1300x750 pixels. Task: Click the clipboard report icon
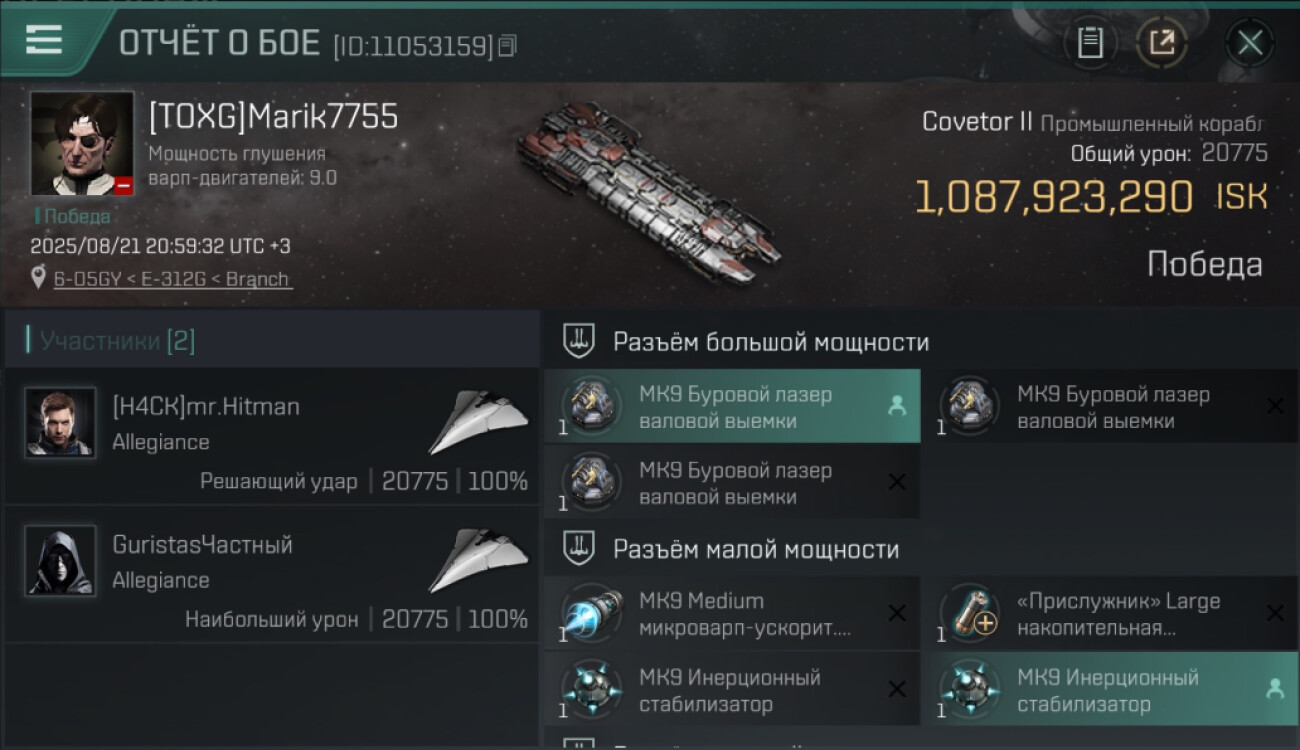[1090, 43]
